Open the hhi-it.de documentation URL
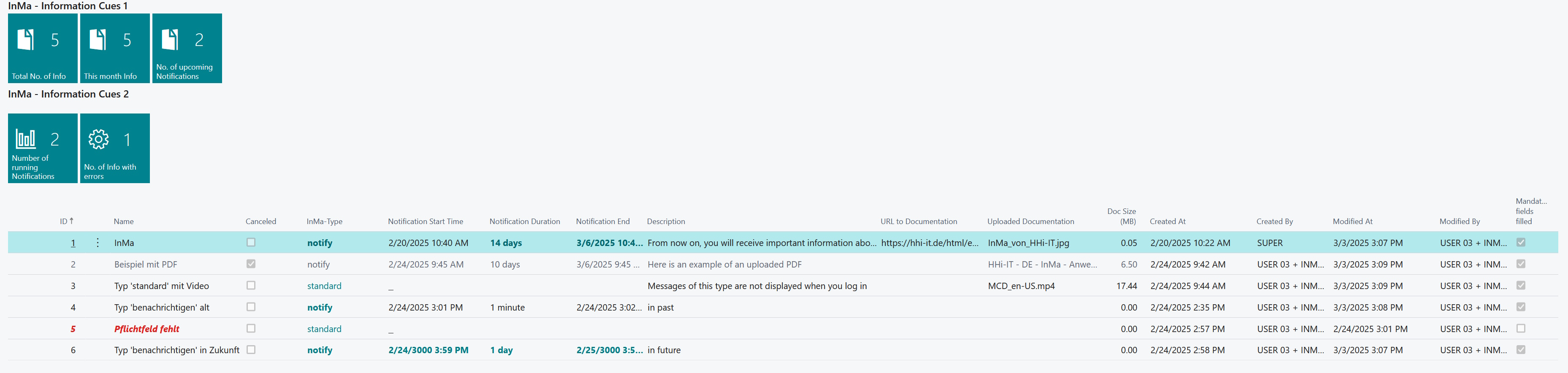 point(930,243)
